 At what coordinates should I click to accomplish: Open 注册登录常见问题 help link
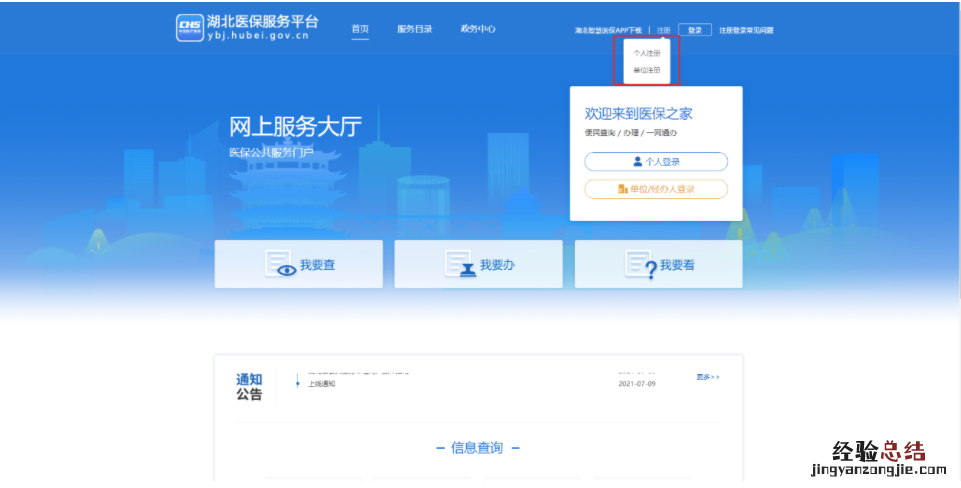(746, 31)
